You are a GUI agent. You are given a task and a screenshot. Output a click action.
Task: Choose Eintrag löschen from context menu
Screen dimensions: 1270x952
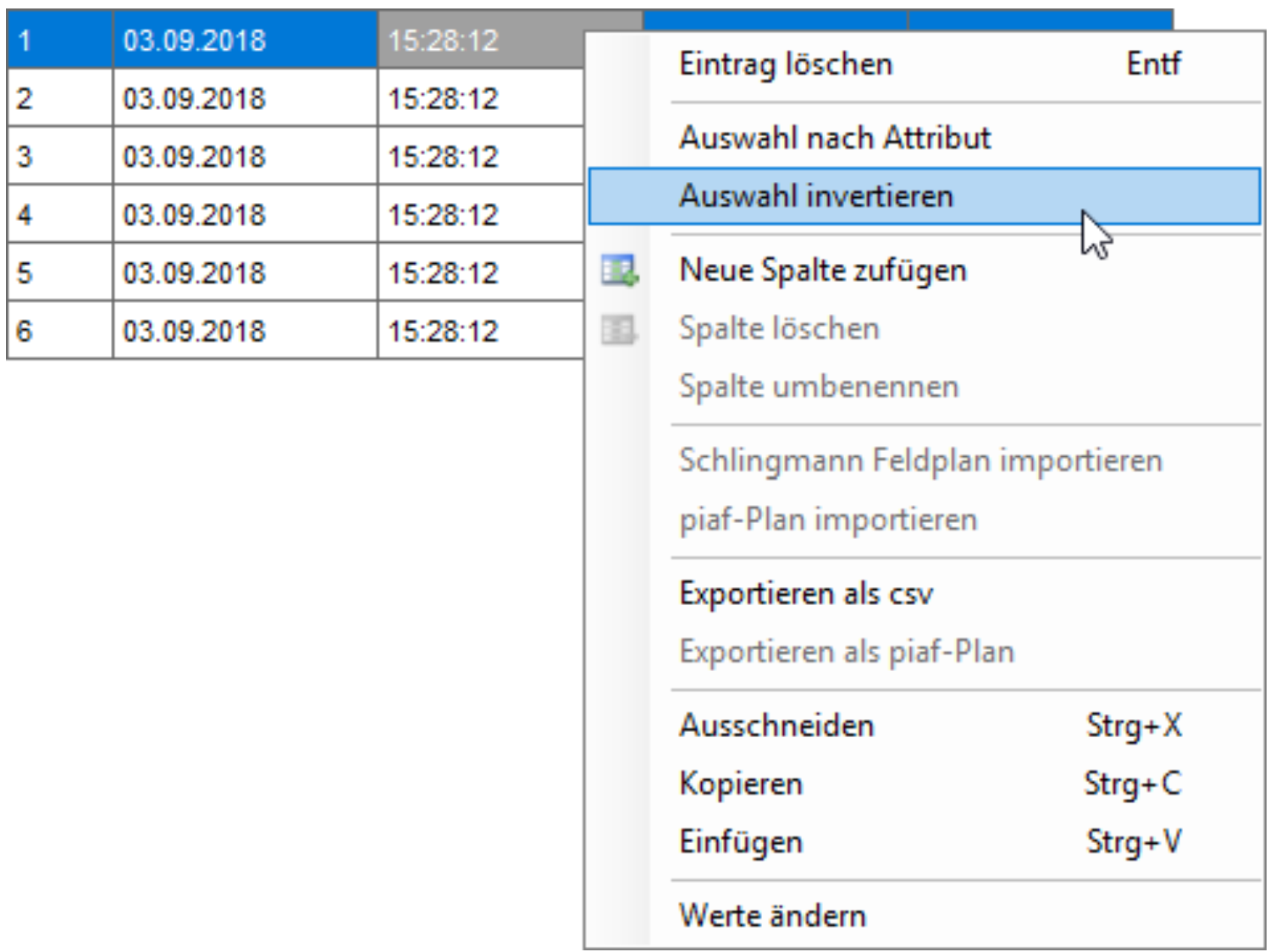pyautogui.click(x=786, y=64)
